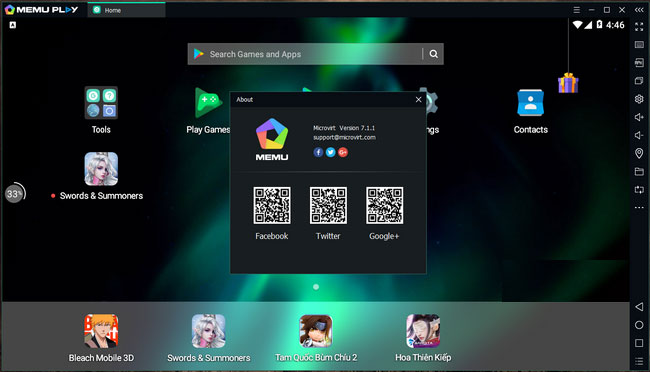Click the hanging gift box icon
This screenshot has width=650, height=372.
(568, 83)
